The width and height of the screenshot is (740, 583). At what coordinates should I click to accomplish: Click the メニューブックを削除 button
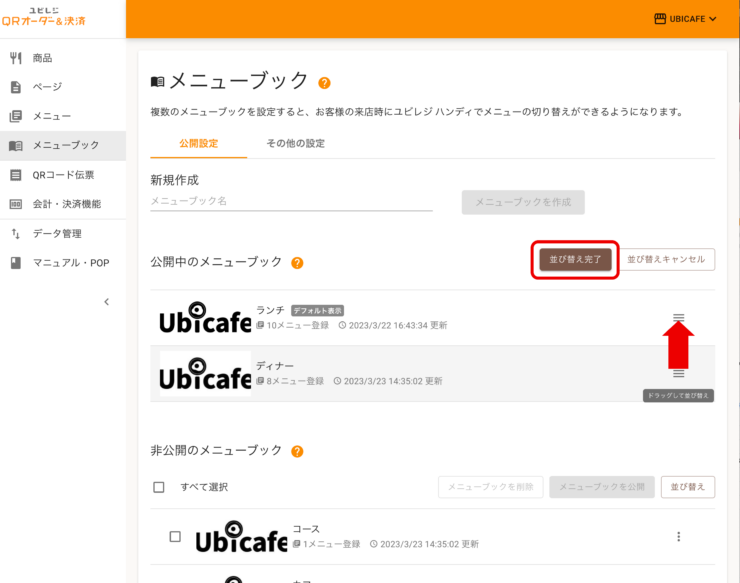point(490,487)
